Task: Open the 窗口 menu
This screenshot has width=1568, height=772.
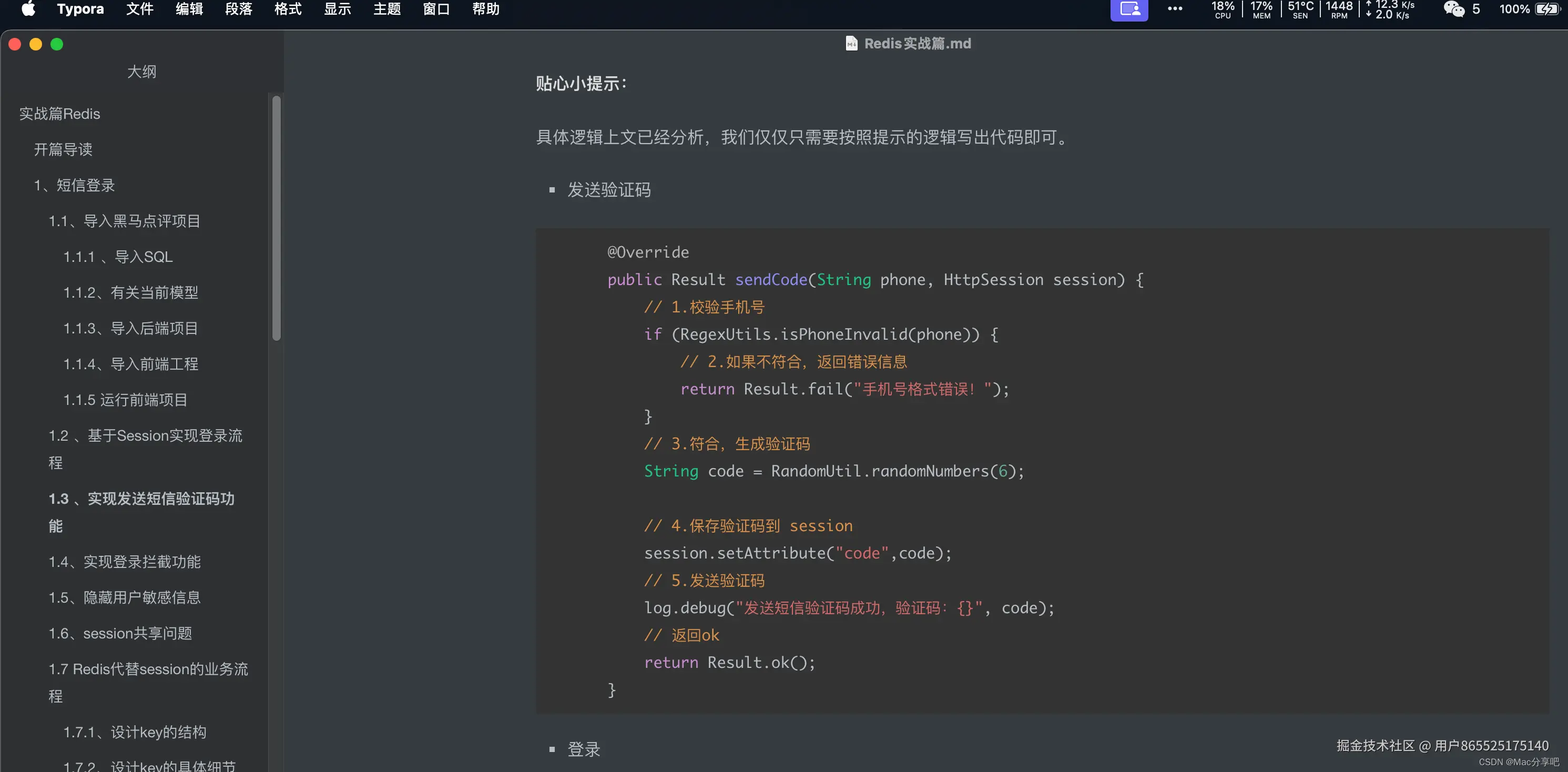Action: pos(436,8)
